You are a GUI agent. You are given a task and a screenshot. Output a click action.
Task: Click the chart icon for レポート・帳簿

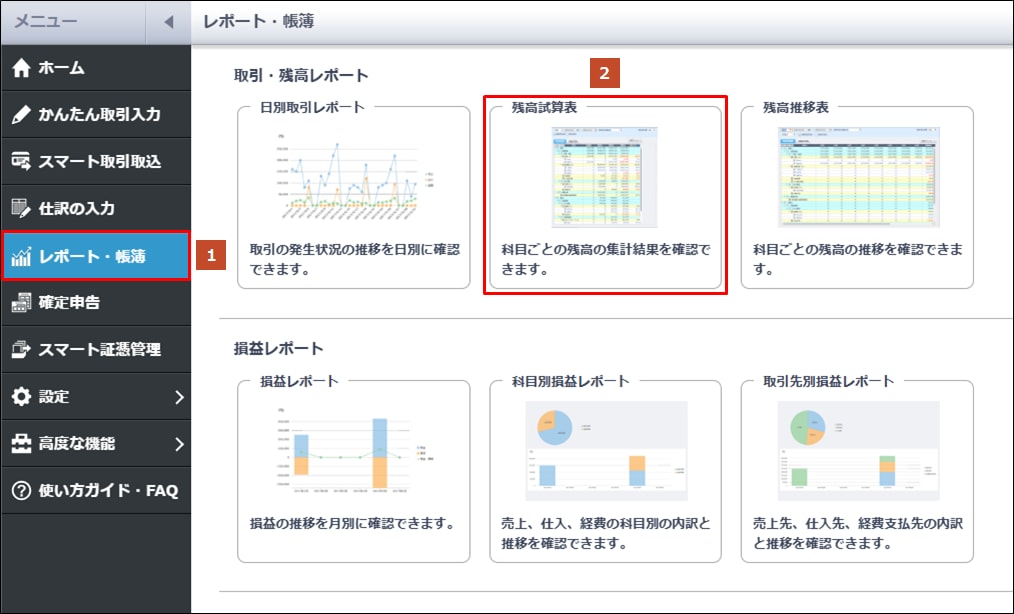21,256
